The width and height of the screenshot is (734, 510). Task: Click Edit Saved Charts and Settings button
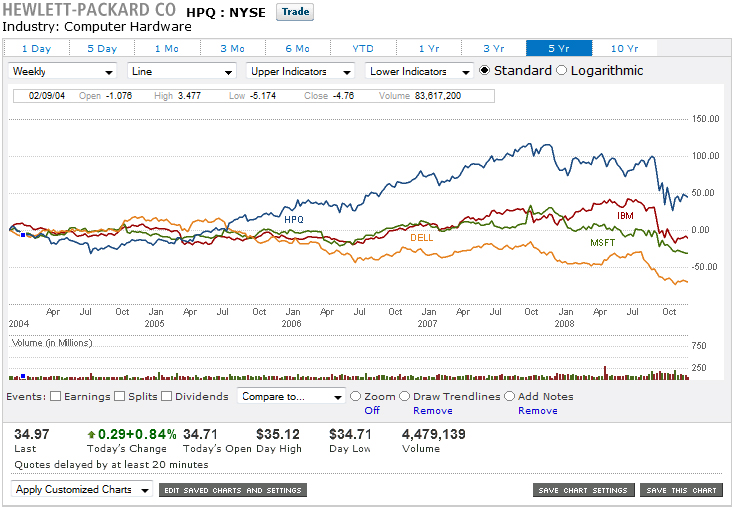click(x=233, y=490)
